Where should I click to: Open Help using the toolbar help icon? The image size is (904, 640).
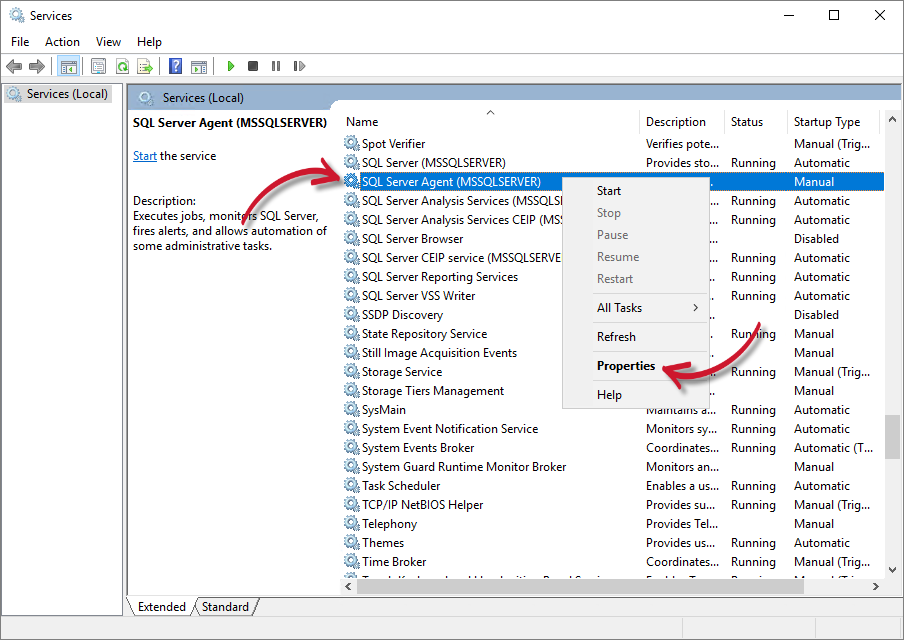click(175, 66)
